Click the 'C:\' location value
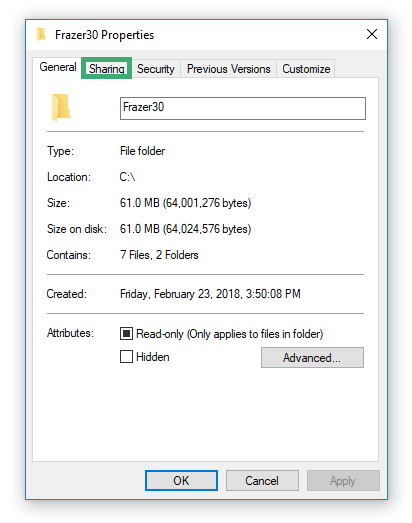The height and width of the screenshot is (523, 412). point(127,177)
